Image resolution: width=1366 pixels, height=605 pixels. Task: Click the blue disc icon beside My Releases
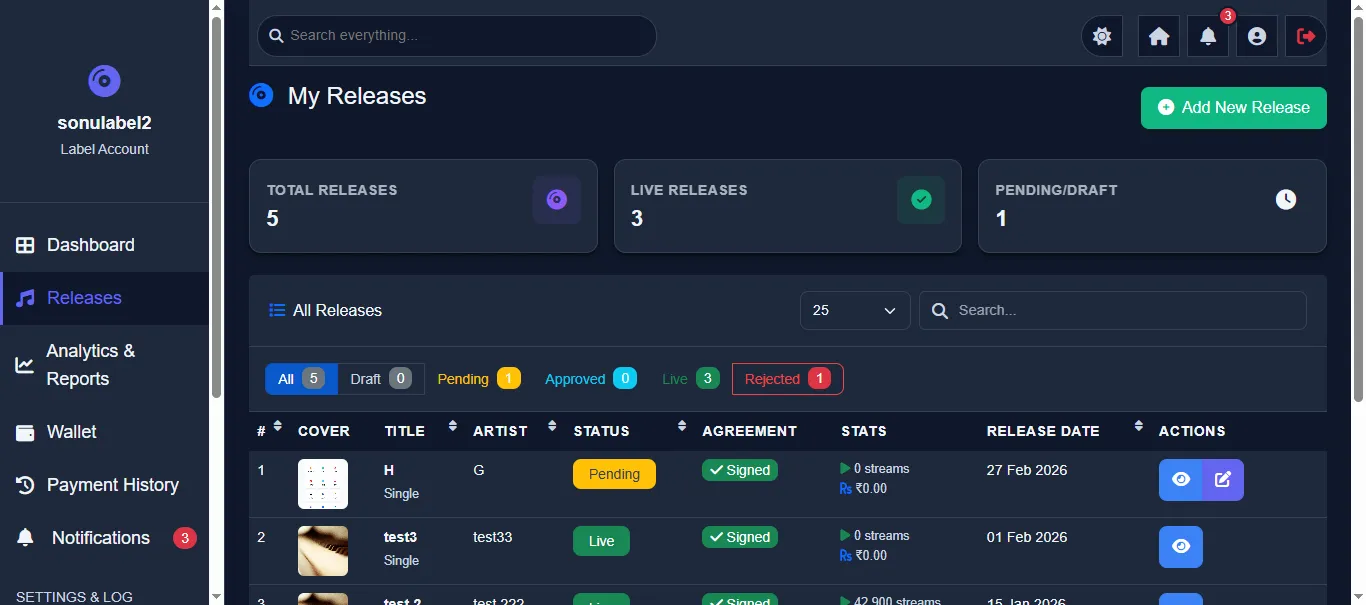[261, 95]
